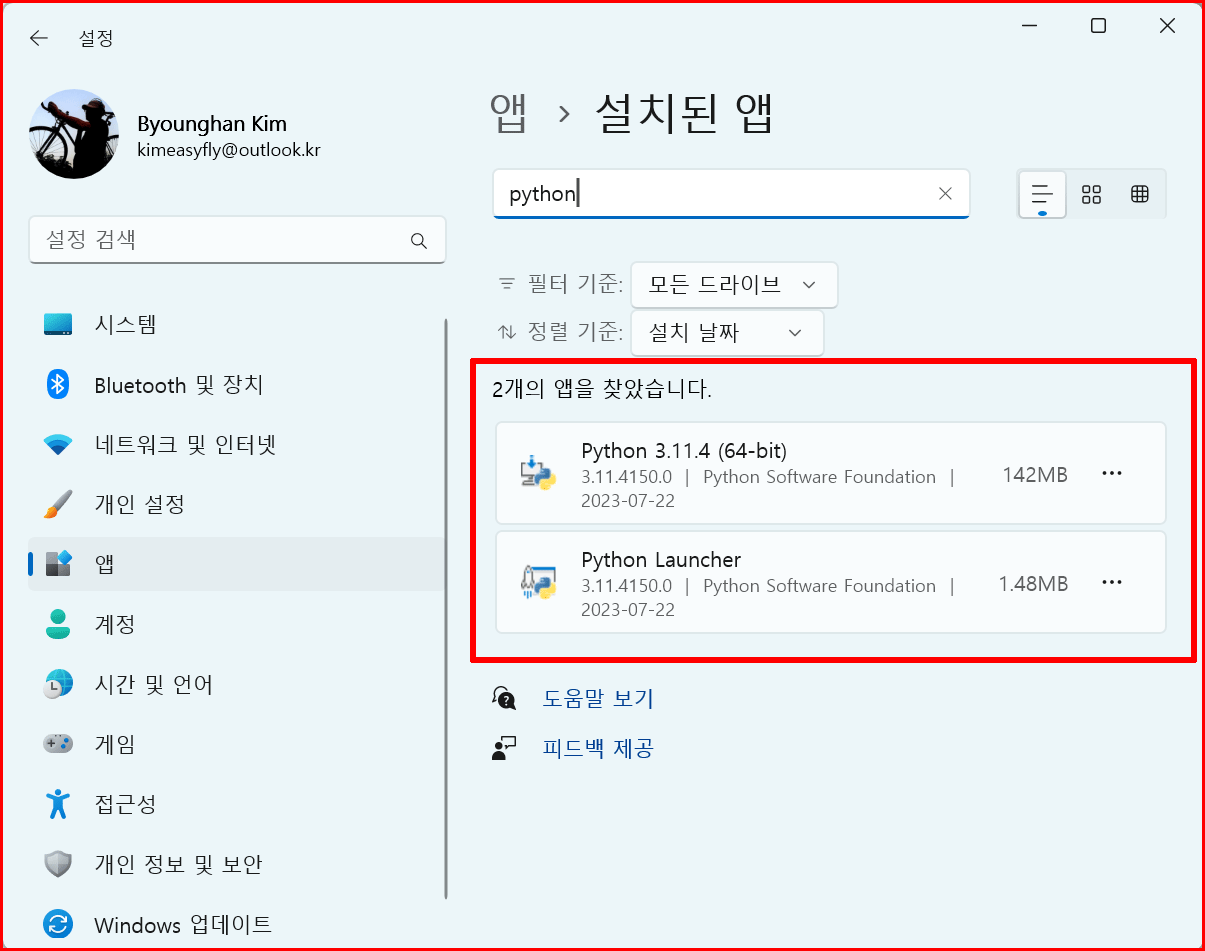Click the 정렬 기준 sort arrows icon
This screenshot has height=951, width=1205.
click(x=507, y=332)
